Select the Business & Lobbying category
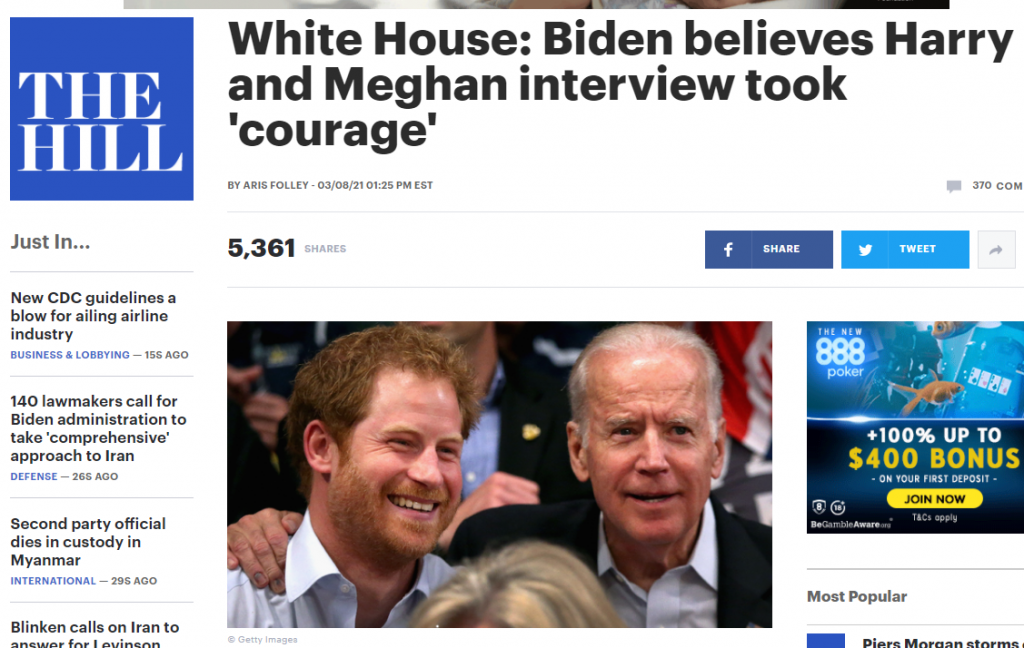This screenshot has height=648, width=1024. point(70,355)
